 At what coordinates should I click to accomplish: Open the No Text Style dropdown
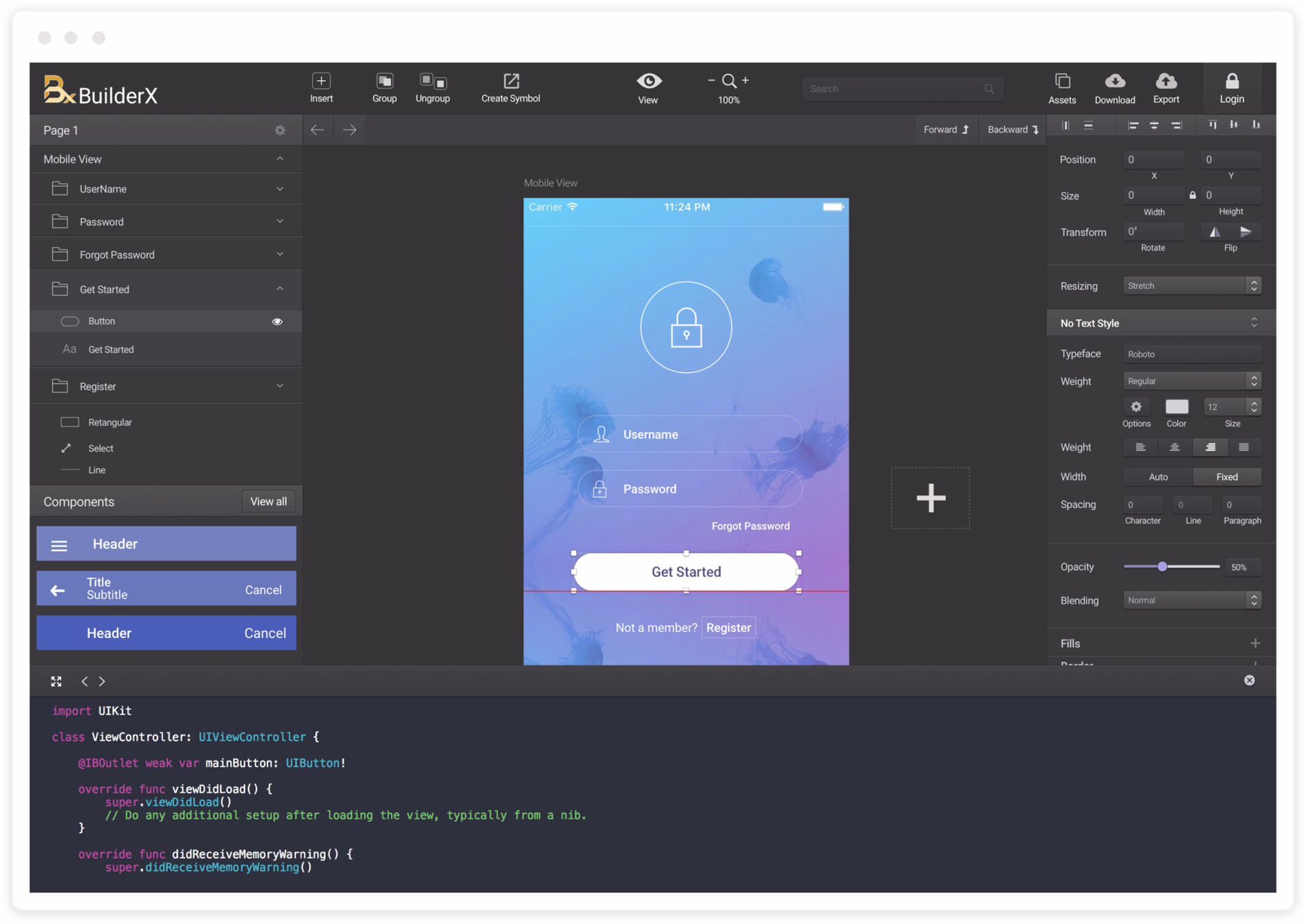point(1161,323)
